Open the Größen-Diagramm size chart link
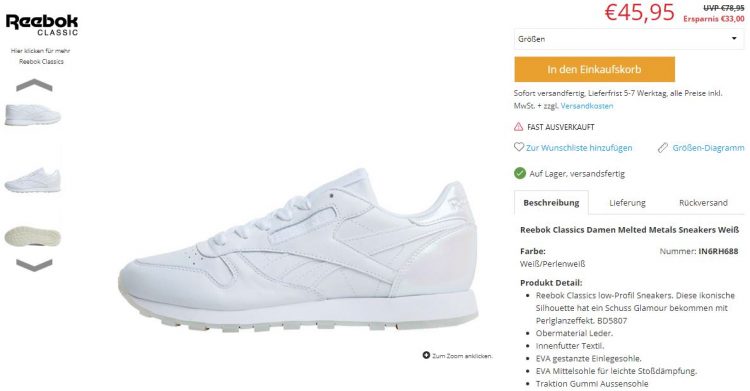 [708, 148]
